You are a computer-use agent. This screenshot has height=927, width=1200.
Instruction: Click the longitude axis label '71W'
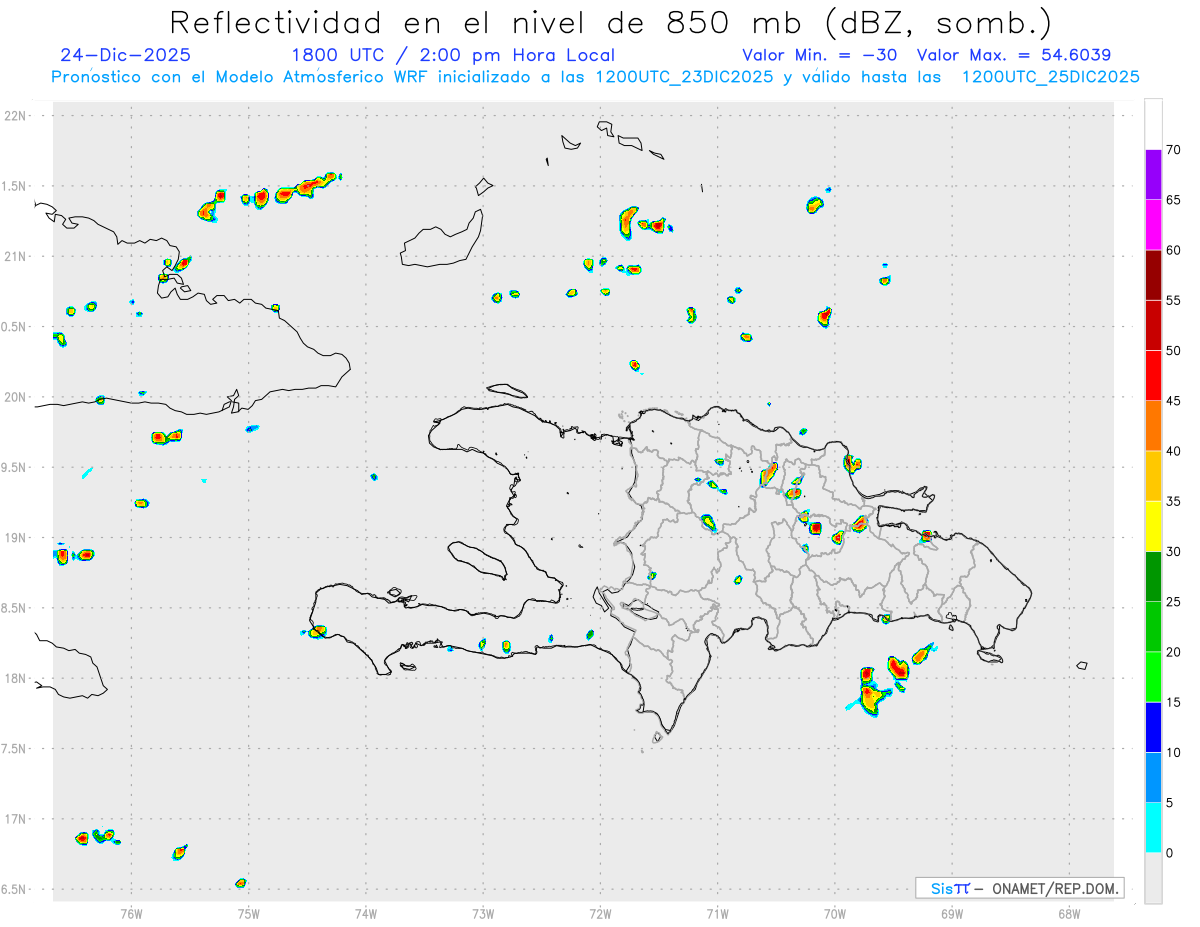tap(717, 913)
